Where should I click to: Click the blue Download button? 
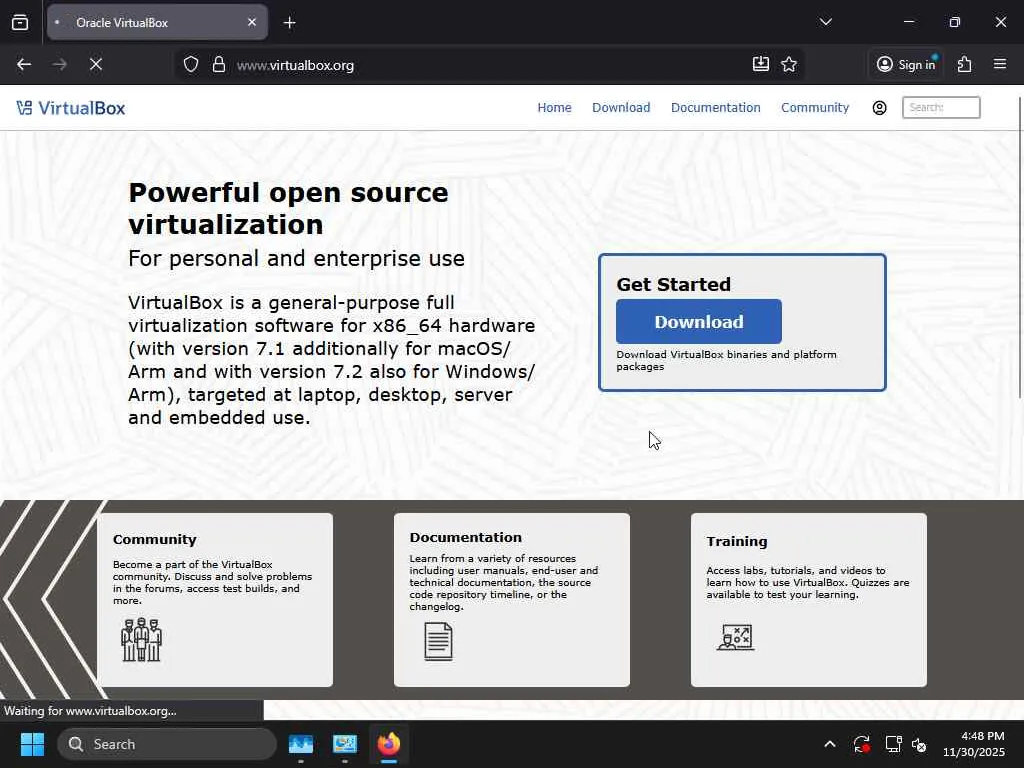[699, 321]
